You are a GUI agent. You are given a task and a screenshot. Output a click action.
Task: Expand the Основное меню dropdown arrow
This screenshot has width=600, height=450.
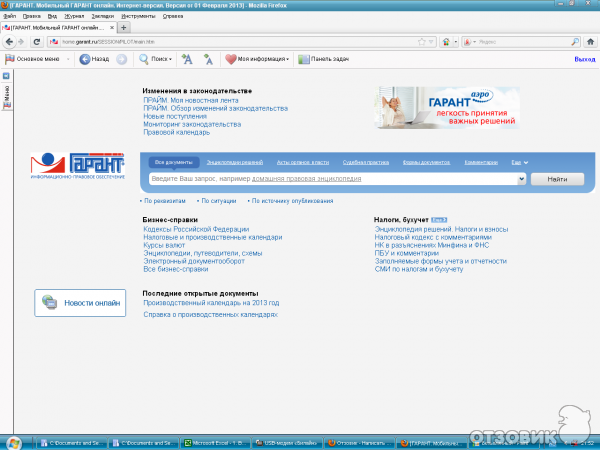[x=68, y=59]
